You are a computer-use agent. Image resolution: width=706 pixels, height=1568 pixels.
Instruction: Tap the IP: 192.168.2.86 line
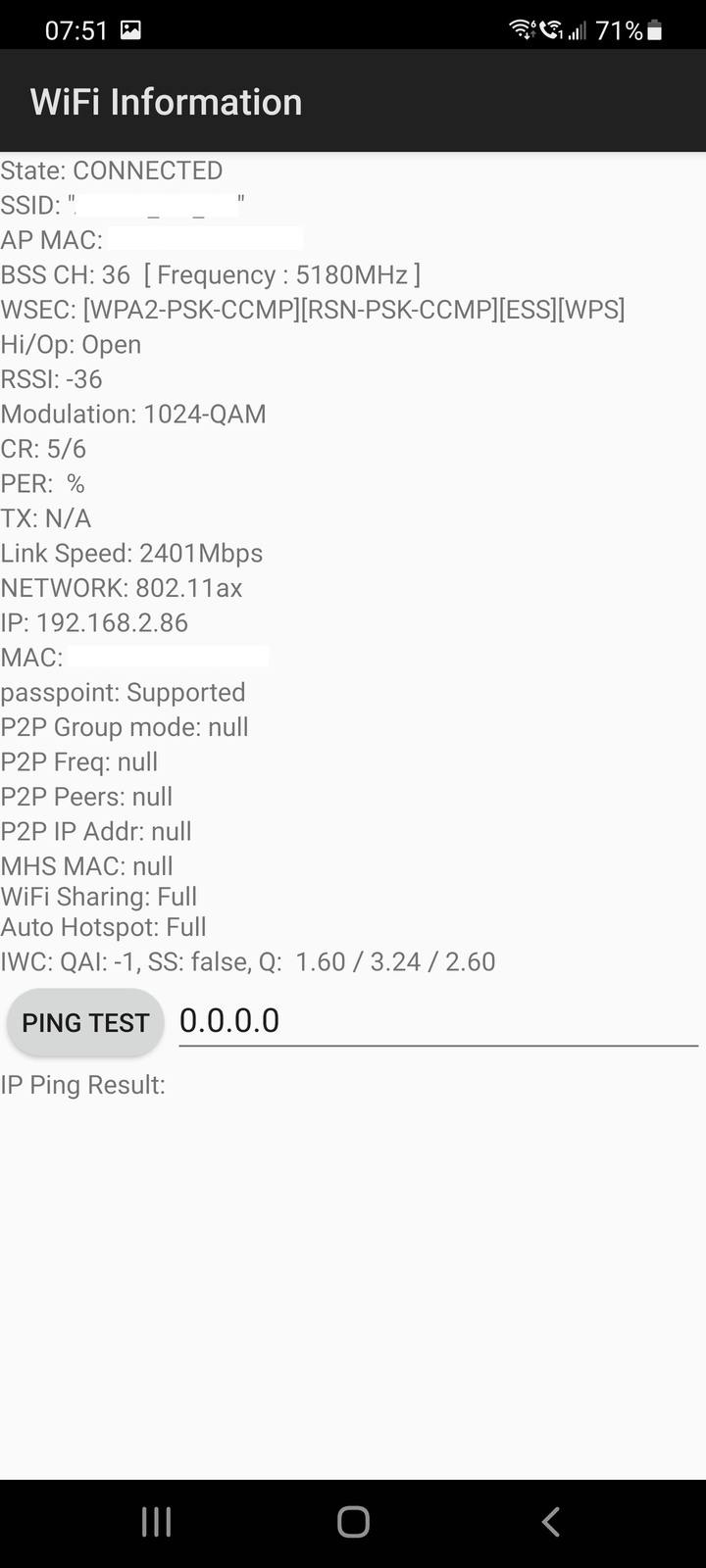pos(94,623)
